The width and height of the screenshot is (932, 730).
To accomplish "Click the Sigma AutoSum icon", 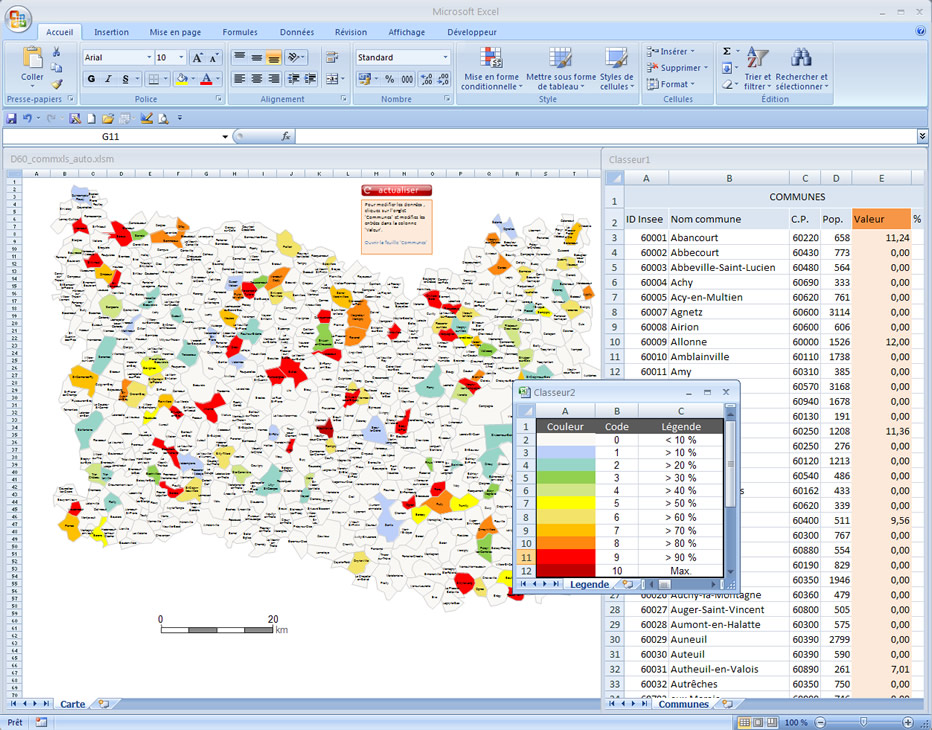I will [x=727, y=51].
